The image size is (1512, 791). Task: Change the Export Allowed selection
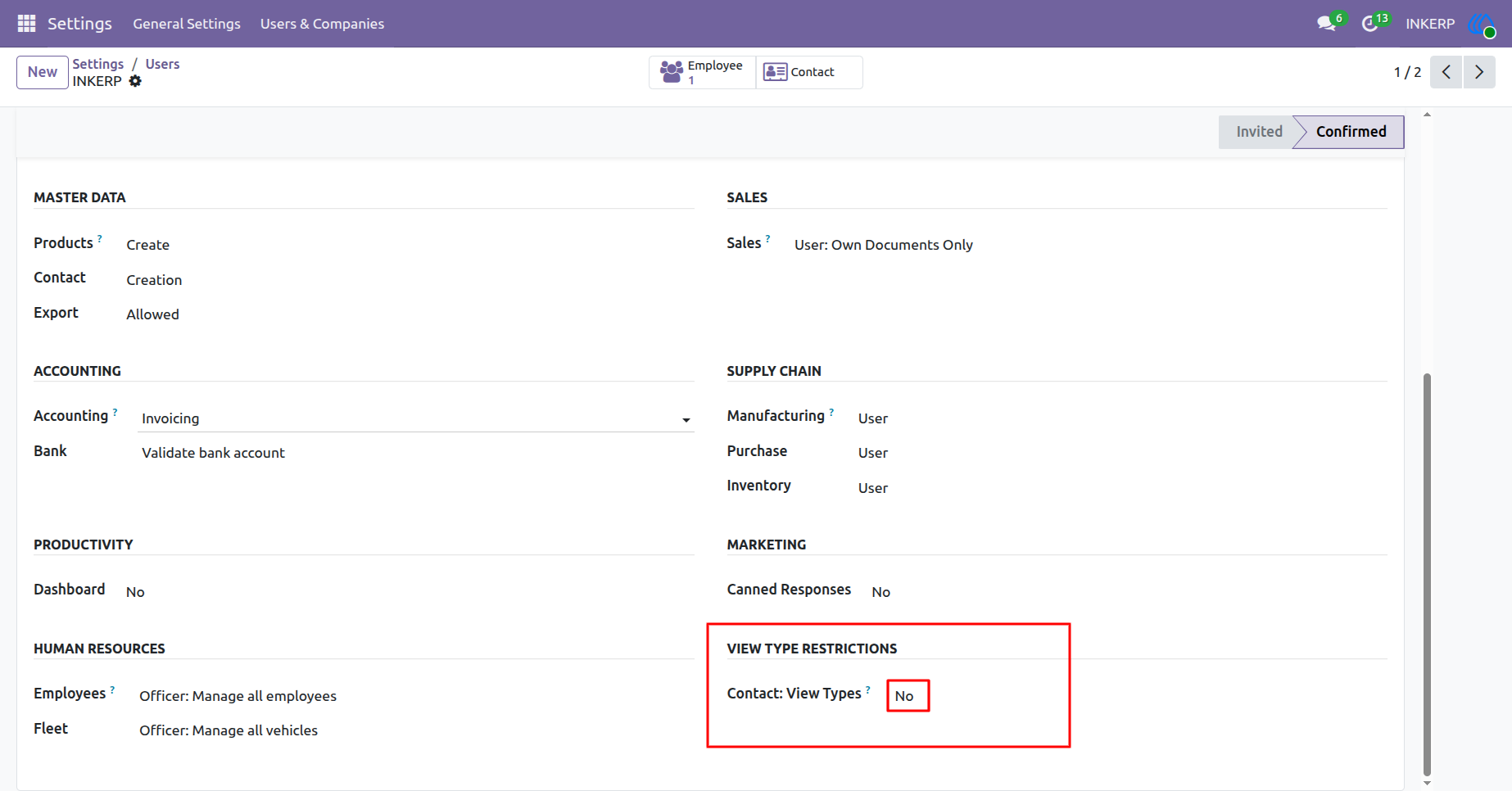pyautogui.click(x=152, y=314)
